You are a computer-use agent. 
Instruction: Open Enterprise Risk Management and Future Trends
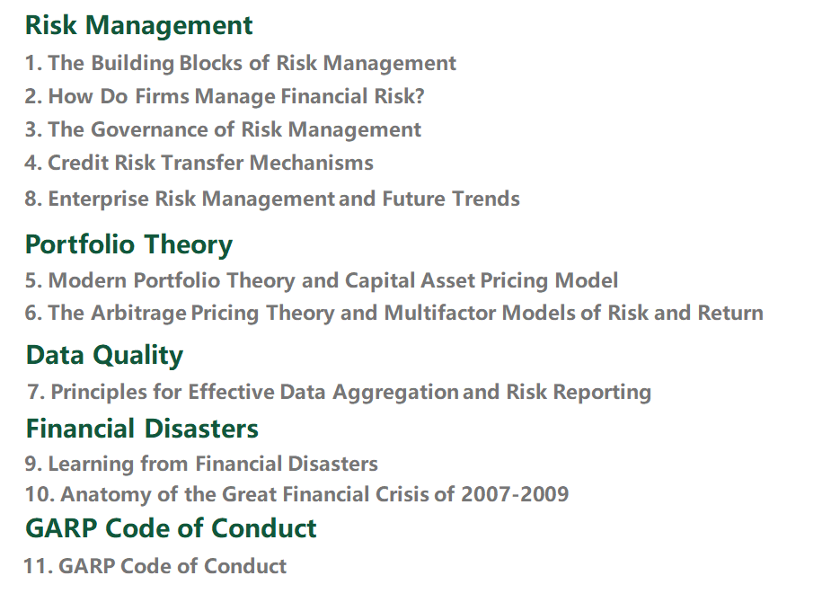click(272, 199)
